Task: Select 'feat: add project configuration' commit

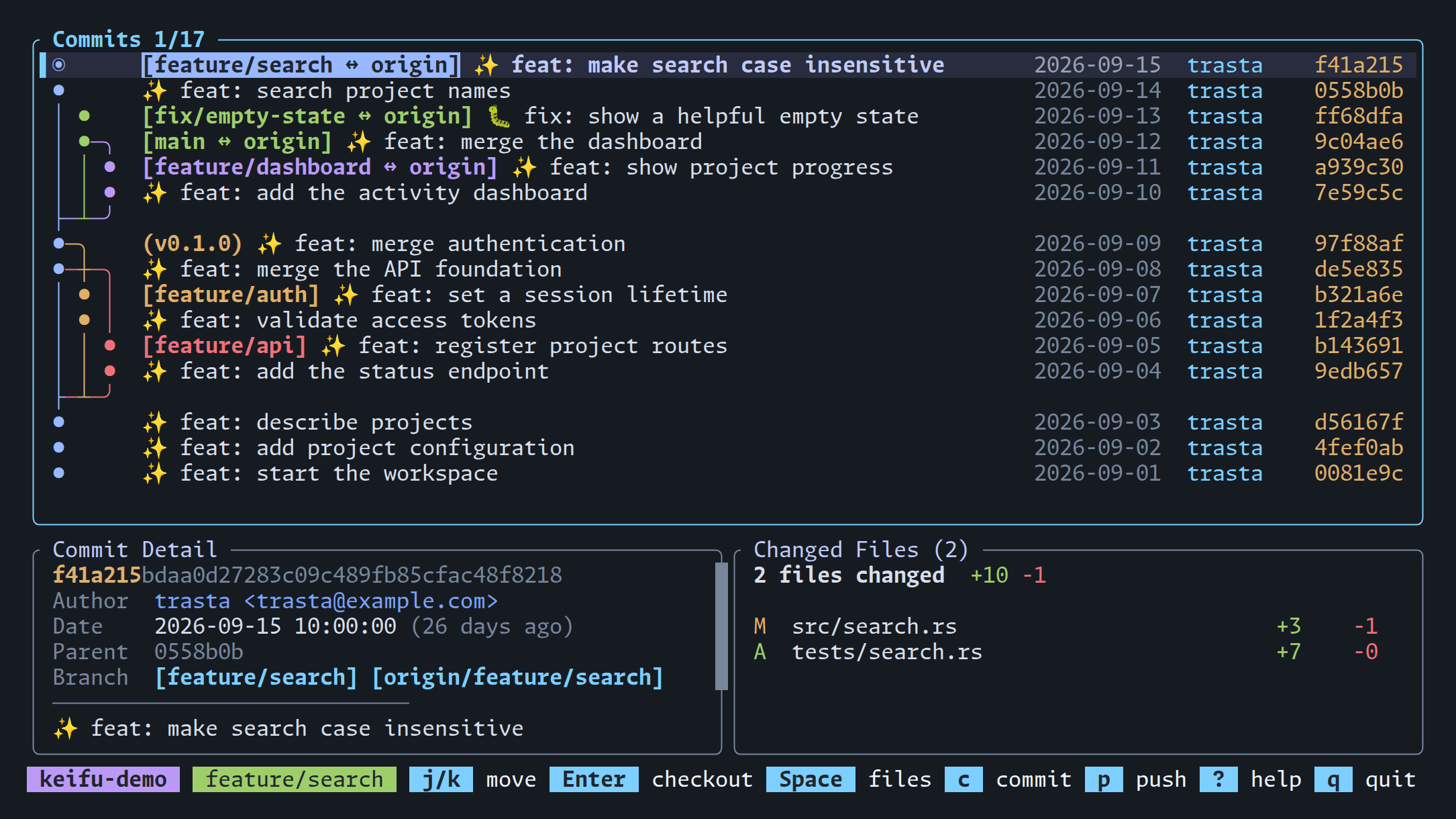Action: (x=728, y=448)
